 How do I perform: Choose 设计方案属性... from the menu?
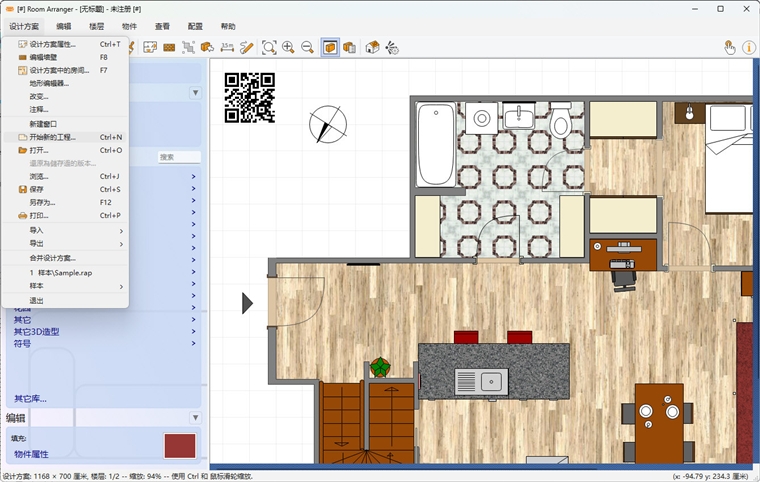coord(65,44)
